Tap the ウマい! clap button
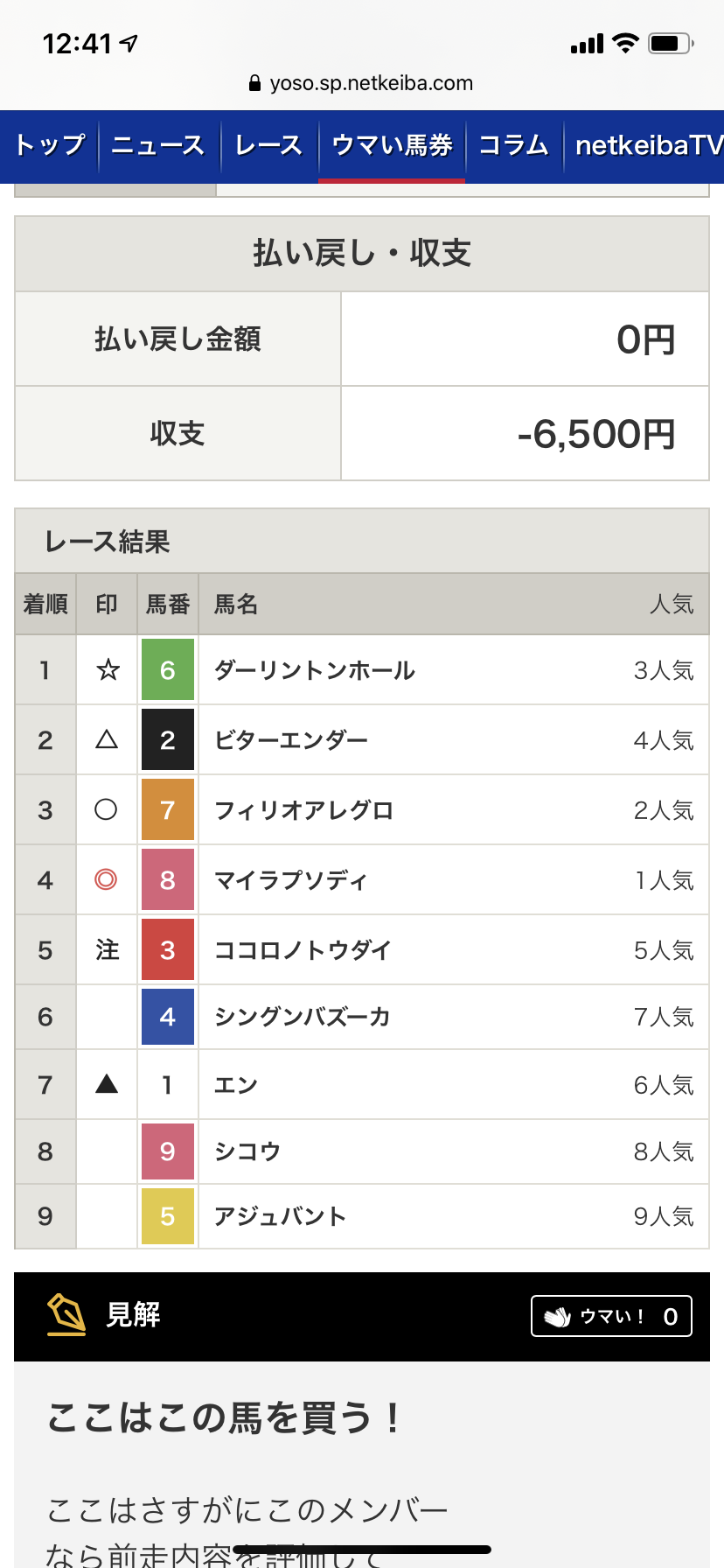The image size is (724, 1568). click(x=611, y=1316)
